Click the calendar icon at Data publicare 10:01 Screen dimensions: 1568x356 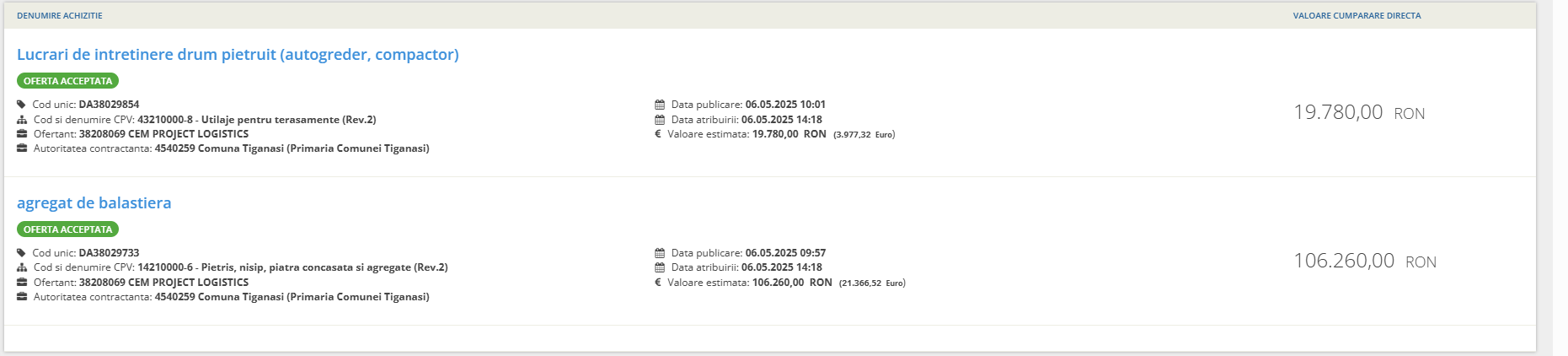660,105
